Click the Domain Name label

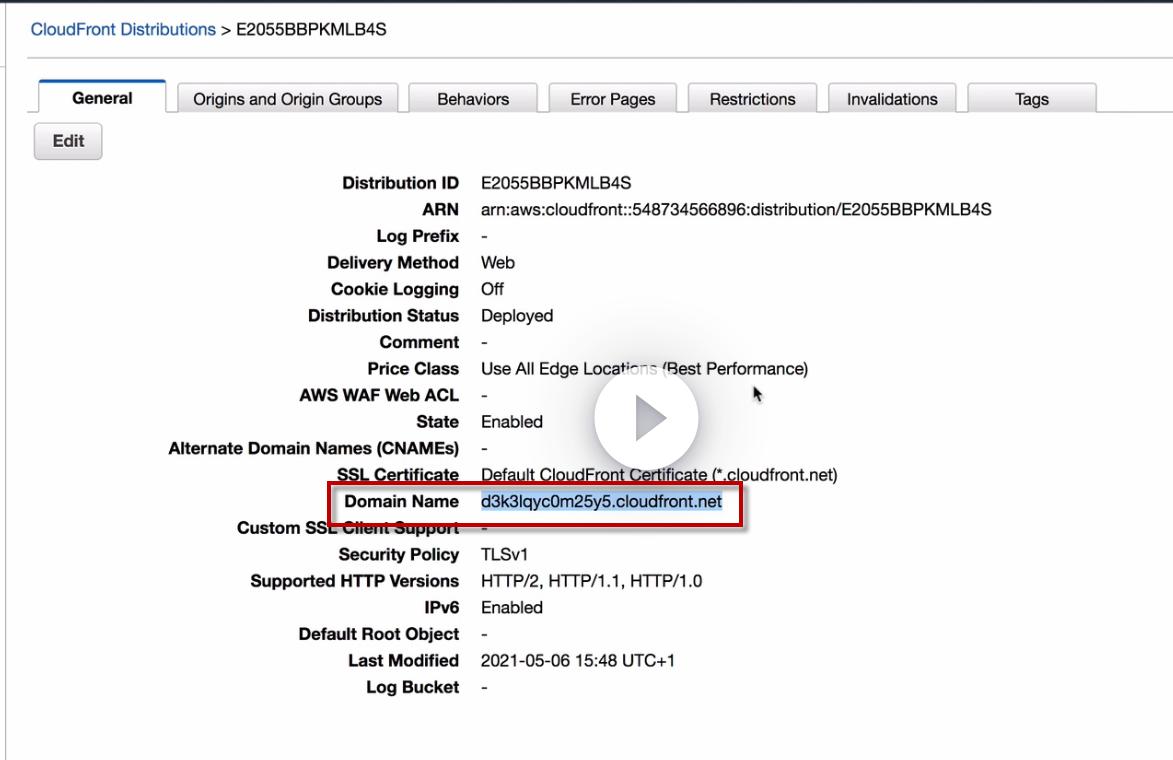tap(401, 501)
